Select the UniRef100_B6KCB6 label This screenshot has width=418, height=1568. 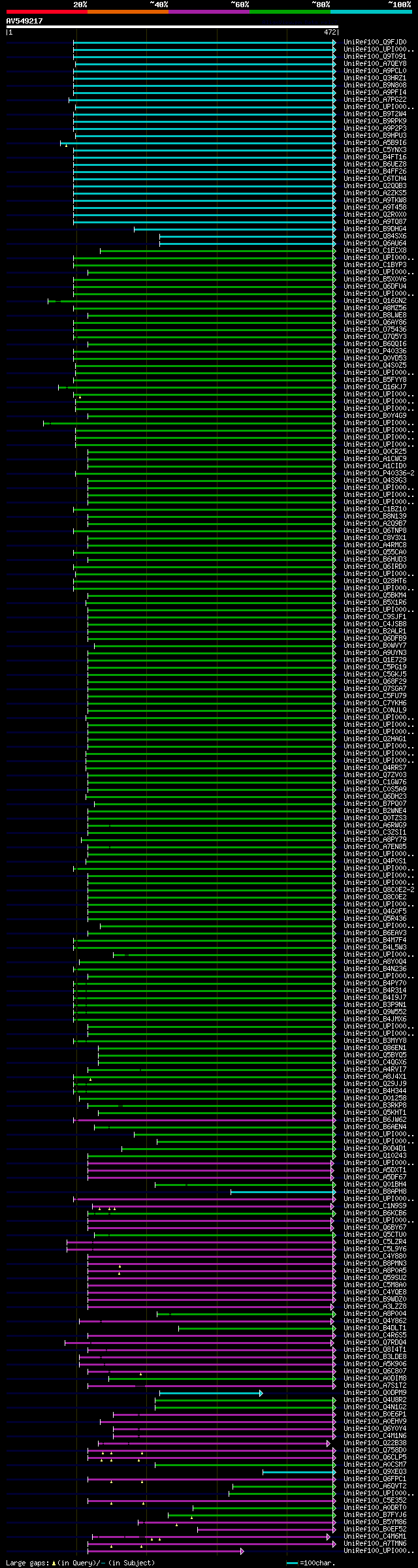(375, 1213)
